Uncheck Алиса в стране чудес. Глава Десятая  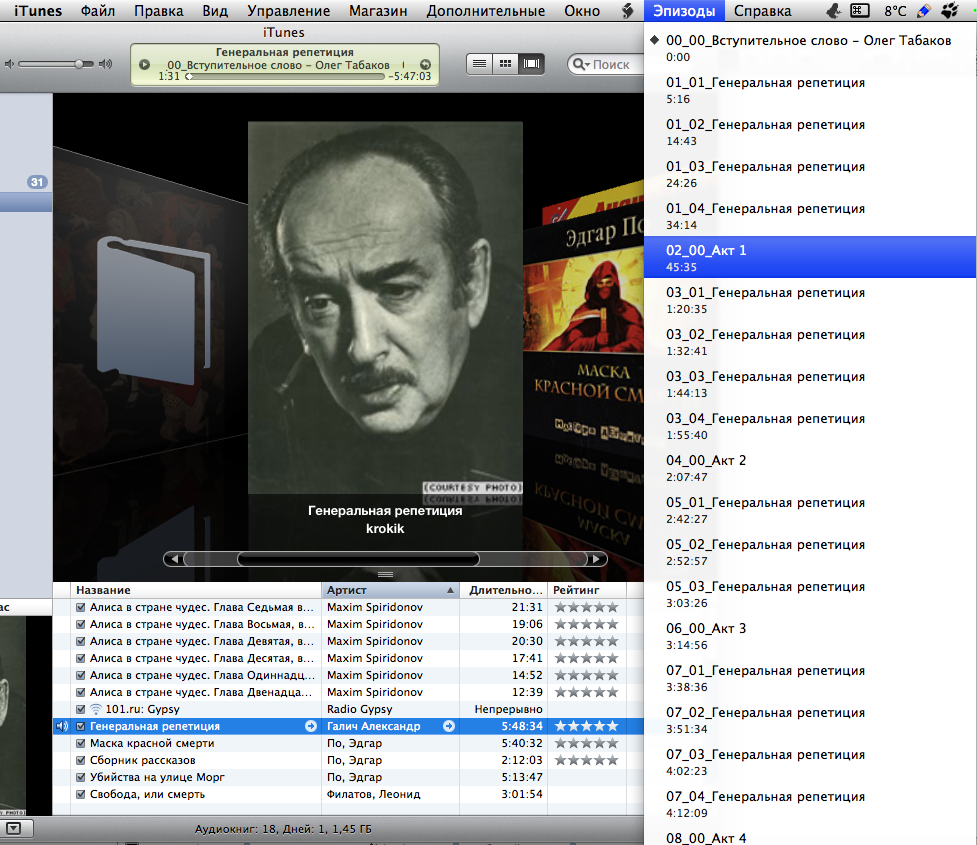click(80, 658)
